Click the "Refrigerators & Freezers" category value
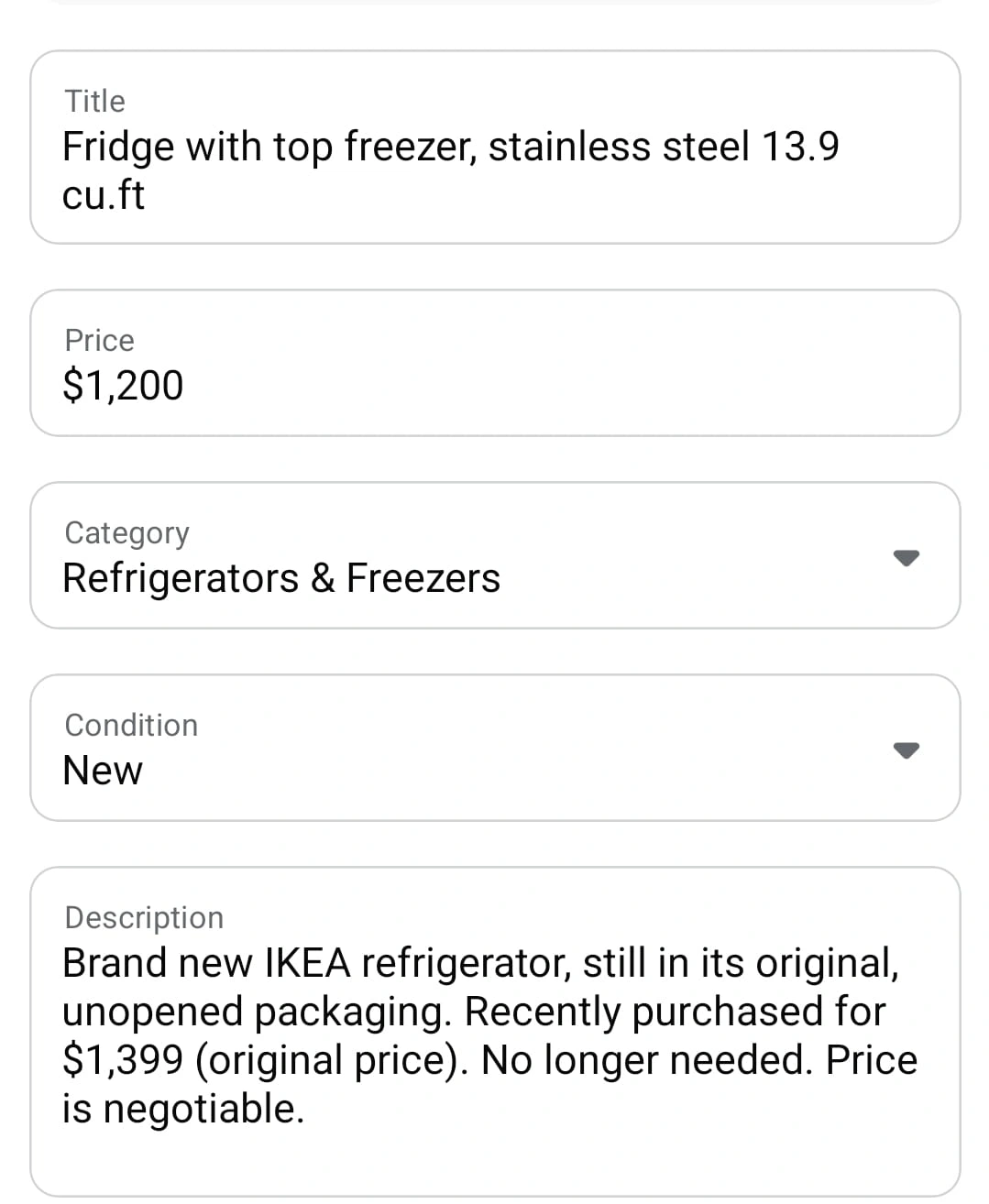Image resolution: width=989 pixels, height=1204 pixels. coord(281,578)
